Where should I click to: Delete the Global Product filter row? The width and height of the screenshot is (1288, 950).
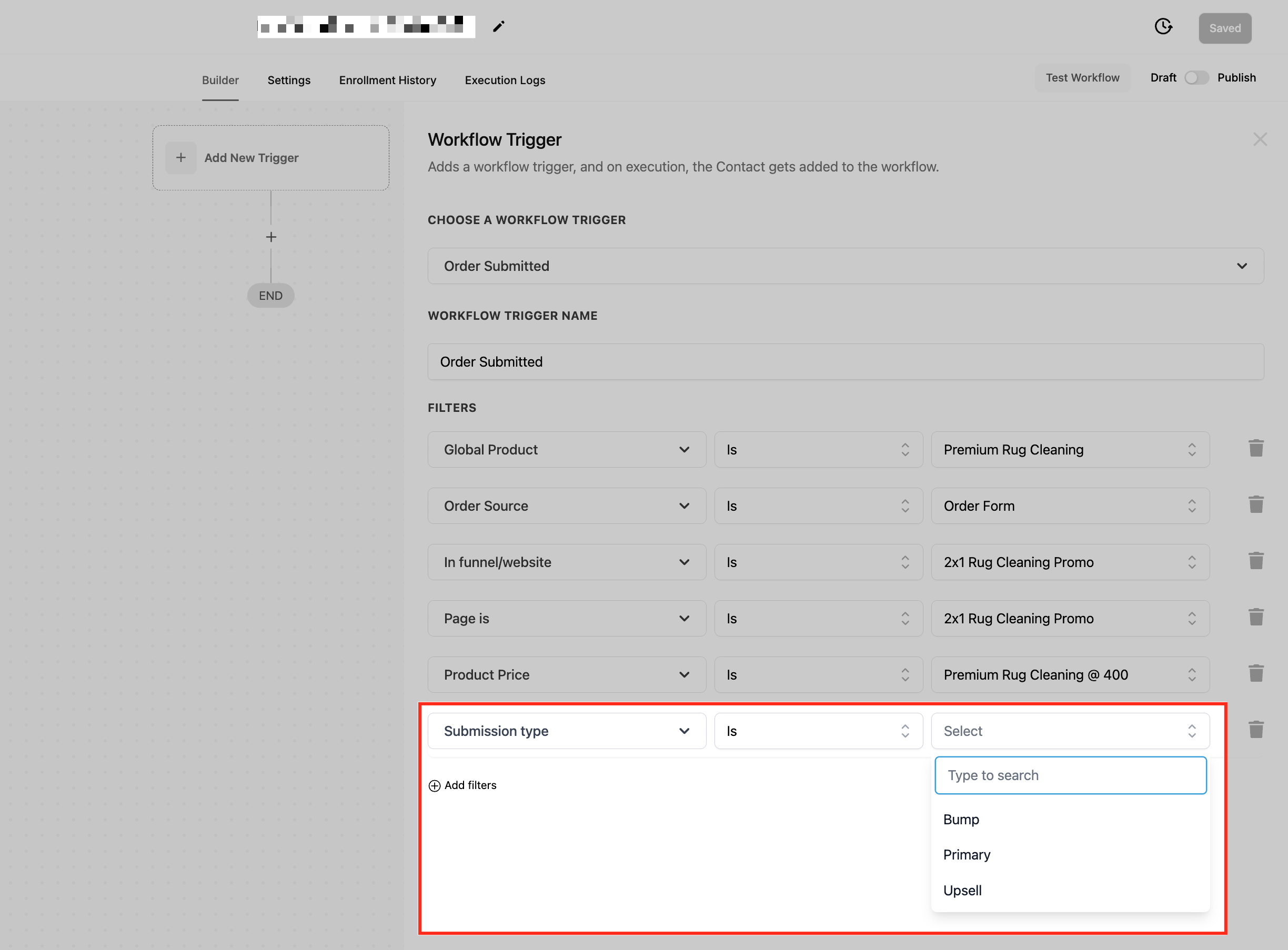tap(1256, 449)
